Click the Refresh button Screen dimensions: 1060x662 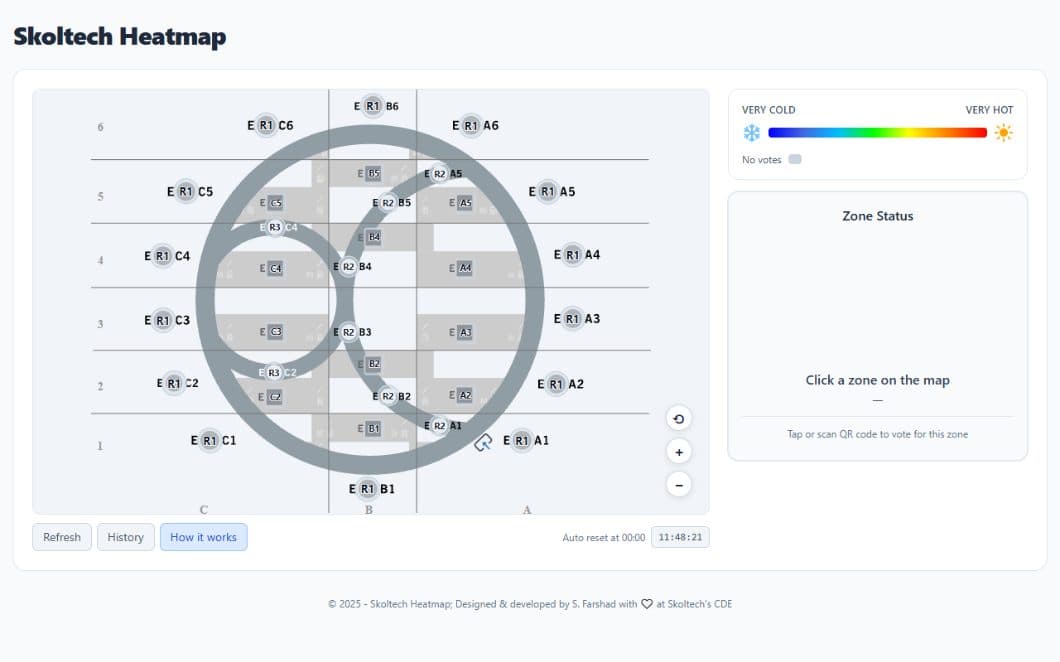pos(62,537)
